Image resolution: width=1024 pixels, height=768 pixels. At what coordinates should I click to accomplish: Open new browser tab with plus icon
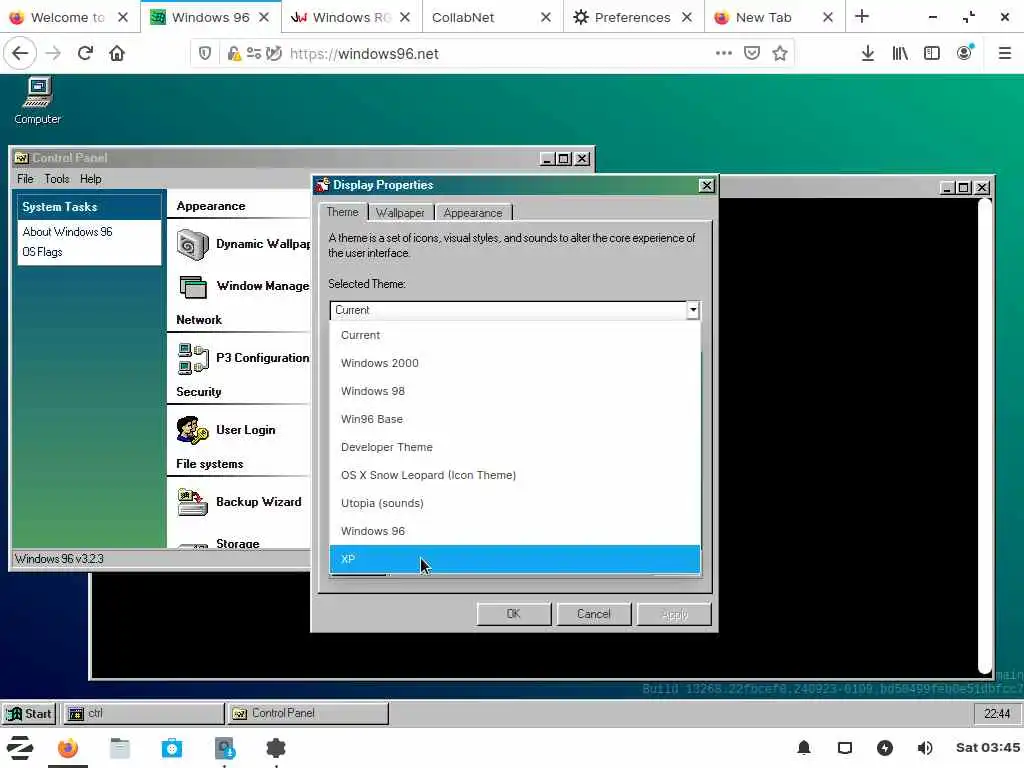(x=862, y=17)
